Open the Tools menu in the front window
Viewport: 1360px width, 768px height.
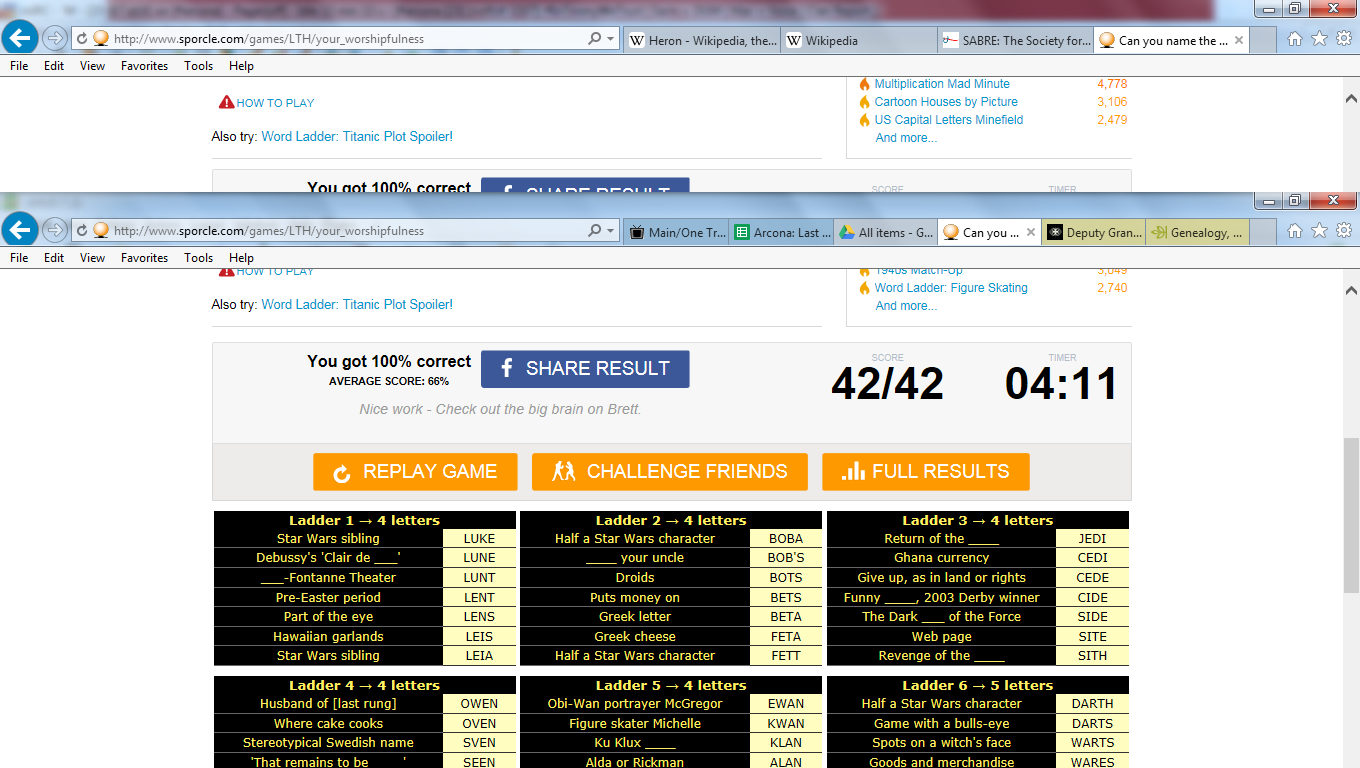pyautogui.click(x=198, y=258)
